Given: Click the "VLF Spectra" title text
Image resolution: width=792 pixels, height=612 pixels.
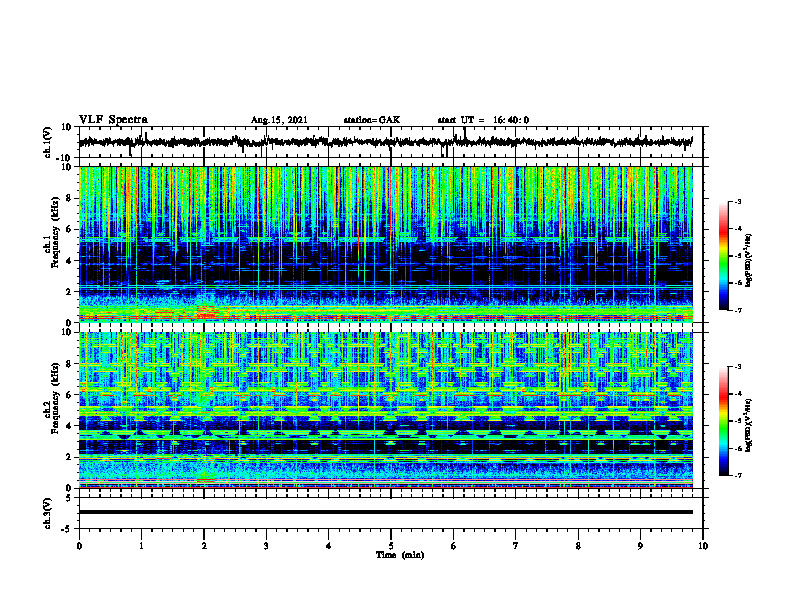Looking at the screenshot, I should (x=113, y=120).
